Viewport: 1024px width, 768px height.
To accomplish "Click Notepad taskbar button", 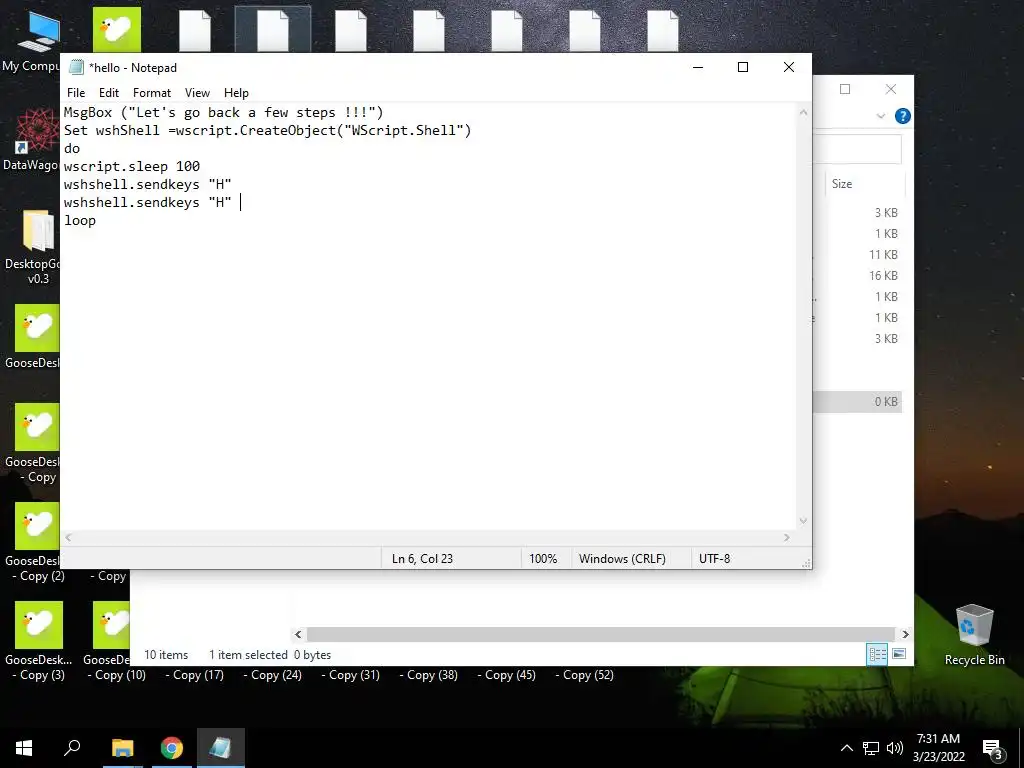I will [221, 748].
